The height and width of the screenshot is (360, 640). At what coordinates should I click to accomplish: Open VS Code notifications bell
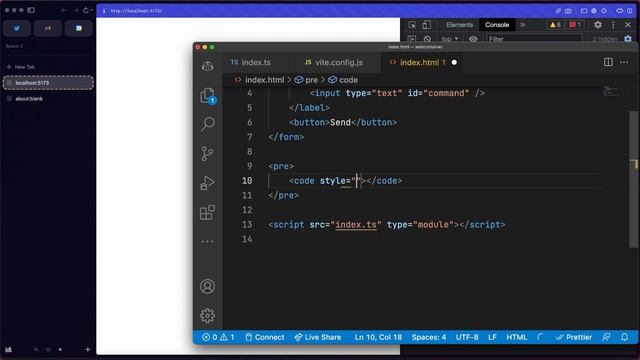click(x=624, y=337)
